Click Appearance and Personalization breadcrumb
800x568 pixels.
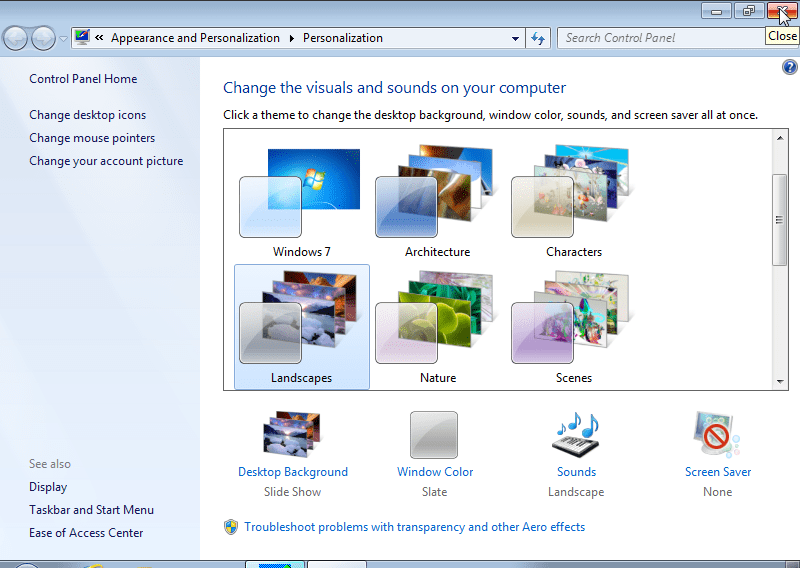(x=195, y=38)
